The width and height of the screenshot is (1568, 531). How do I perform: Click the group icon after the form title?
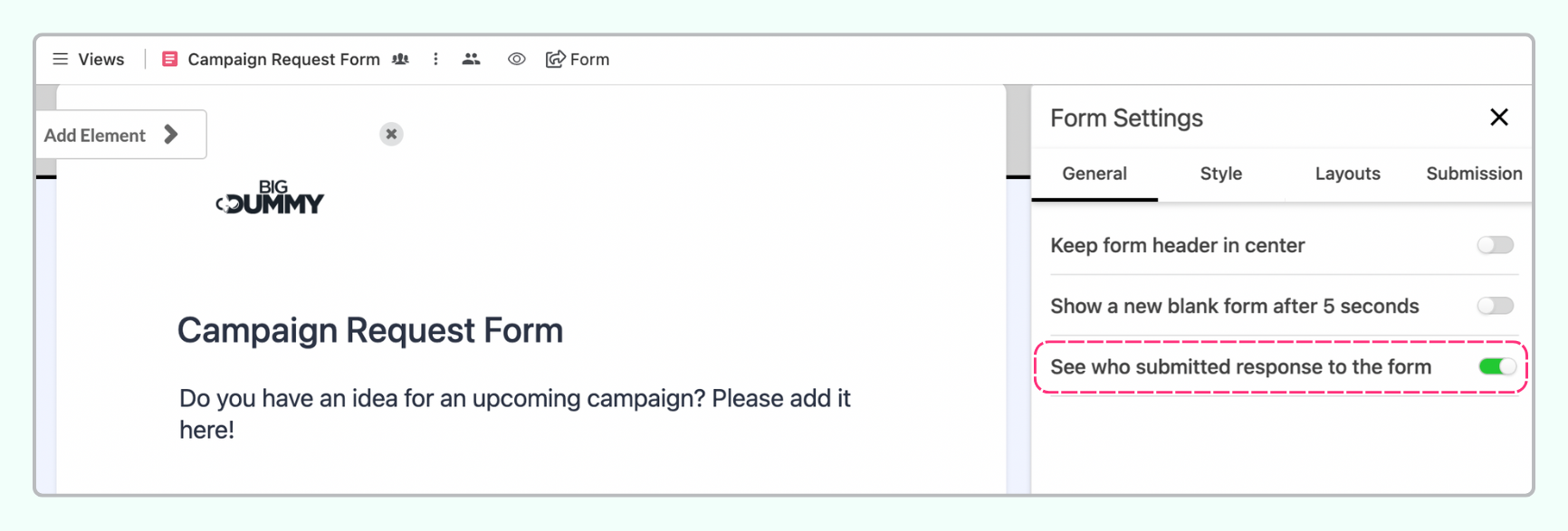tap(400, 60)
